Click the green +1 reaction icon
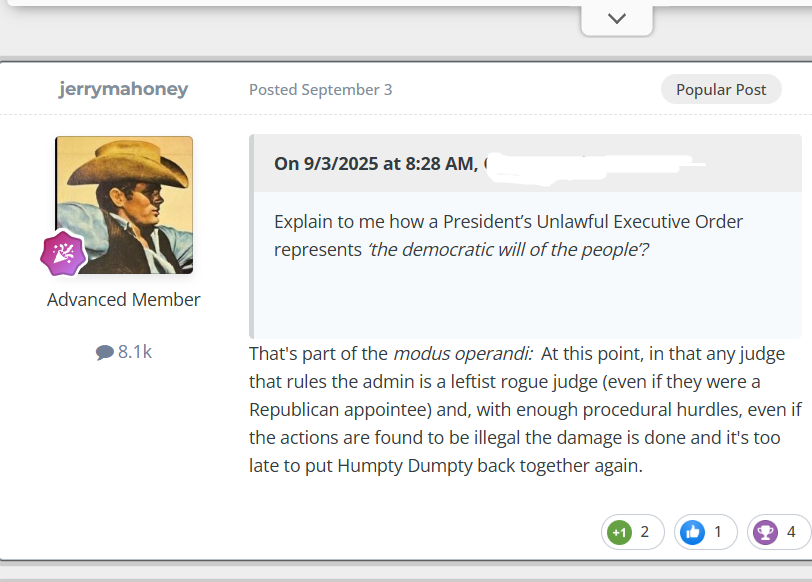The image size is (812, 582). 619,532
